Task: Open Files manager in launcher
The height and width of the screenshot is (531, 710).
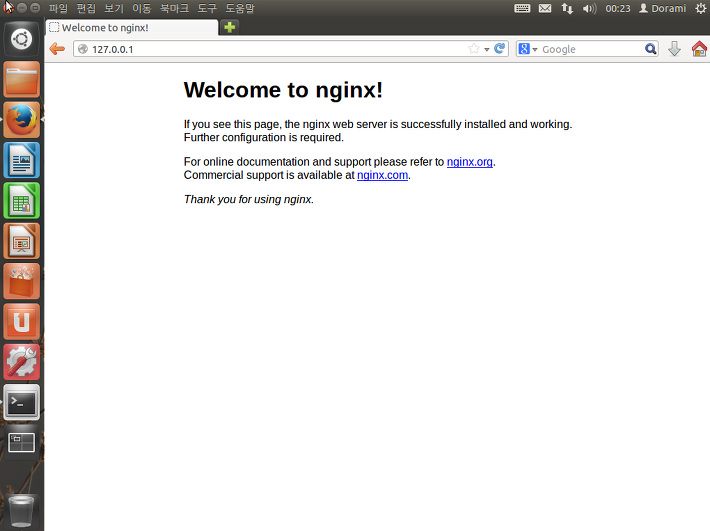Action: click(x=21, y=80)
